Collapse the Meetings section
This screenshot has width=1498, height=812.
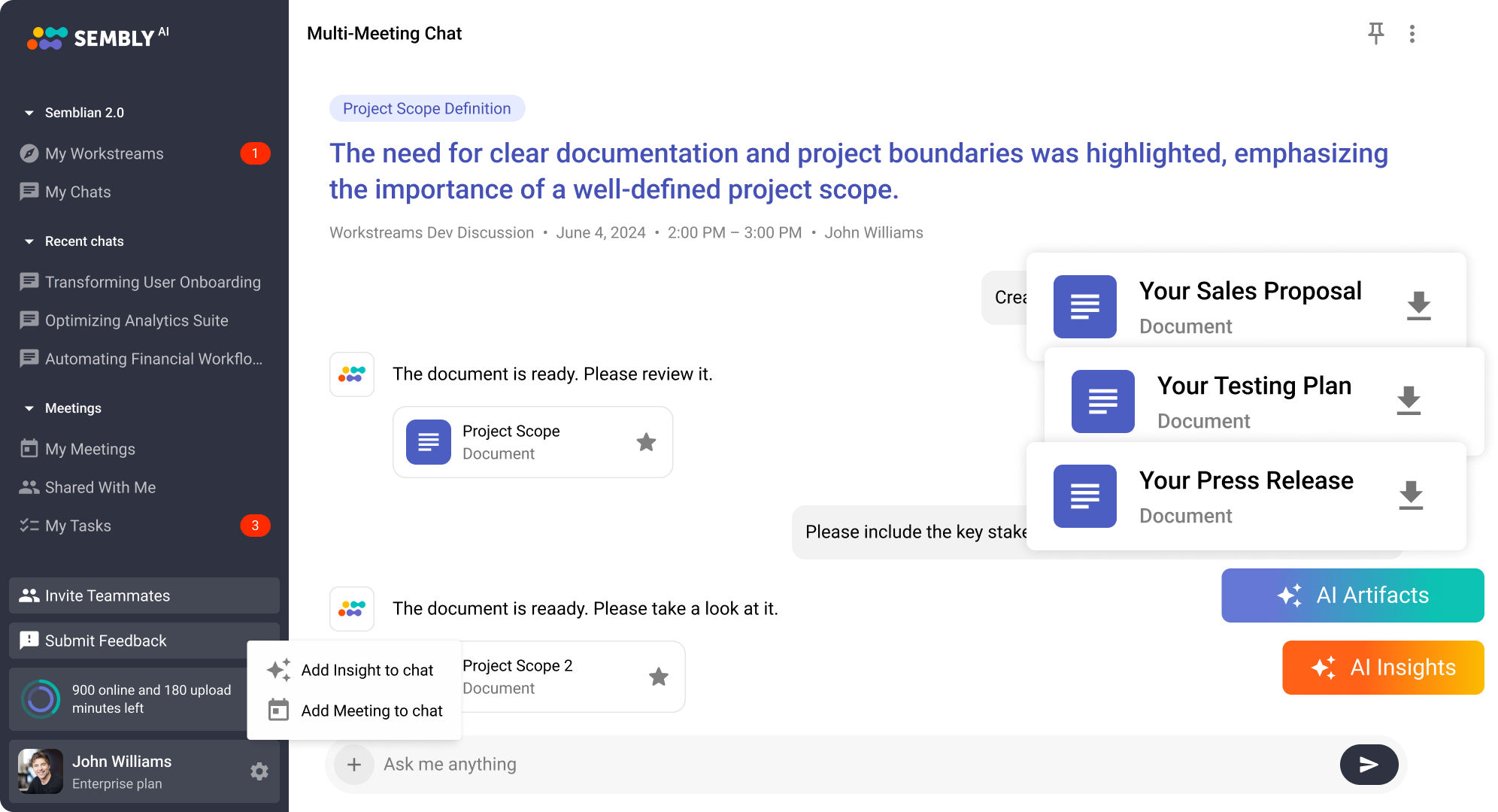[x=29, y=408]
